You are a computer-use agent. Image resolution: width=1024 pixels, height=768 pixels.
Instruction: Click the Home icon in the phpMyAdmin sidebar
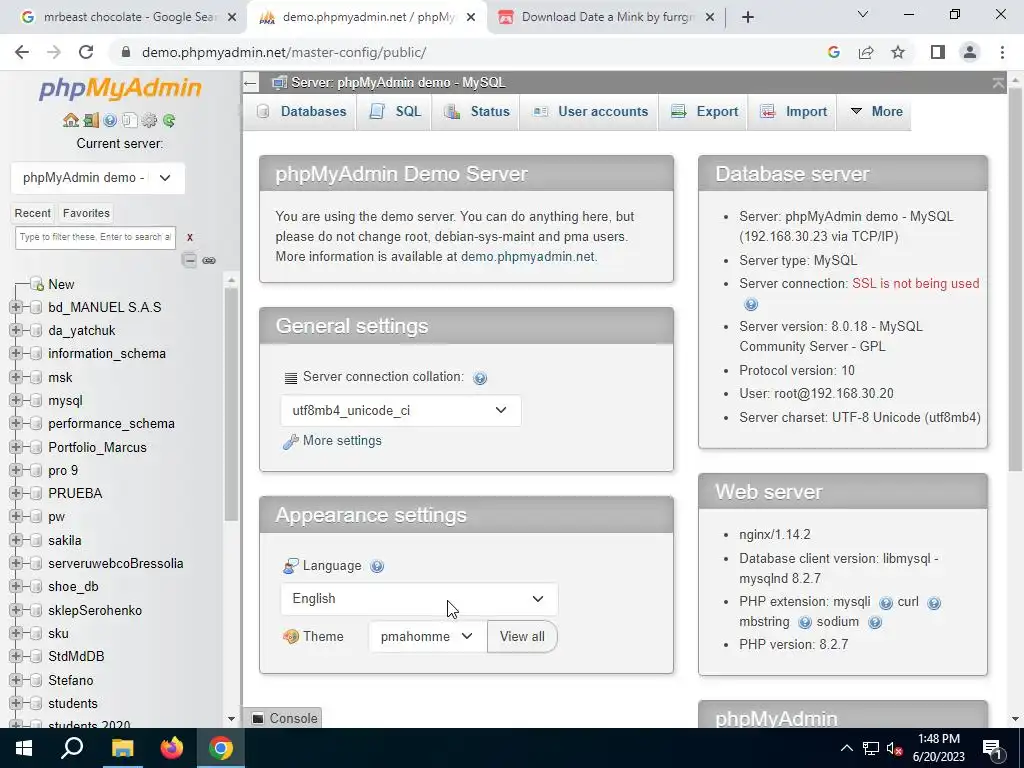(x=71, y=120)
